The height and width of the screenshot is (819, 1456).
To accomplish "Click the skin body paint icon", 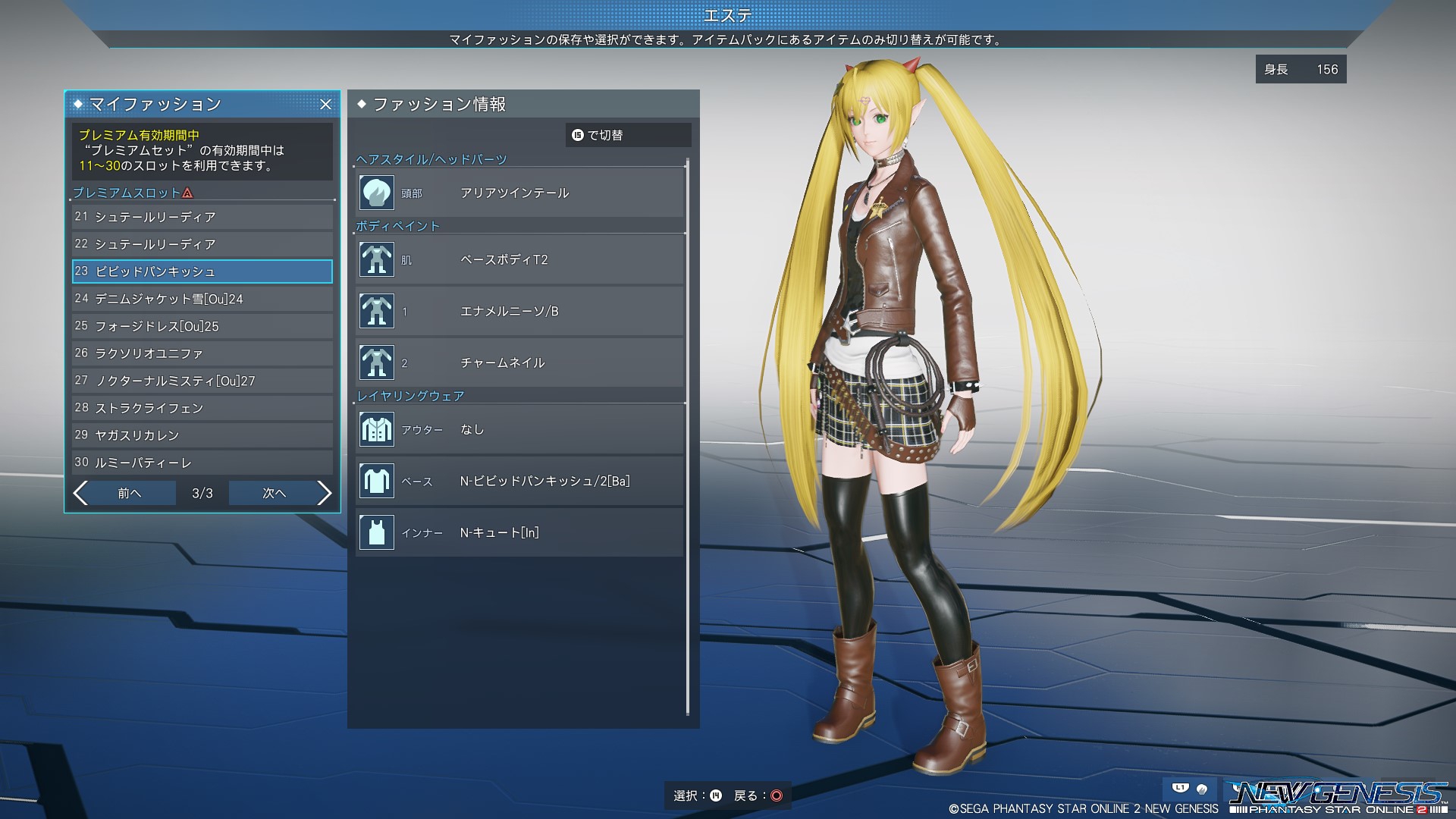I will (x=376, y=259).
